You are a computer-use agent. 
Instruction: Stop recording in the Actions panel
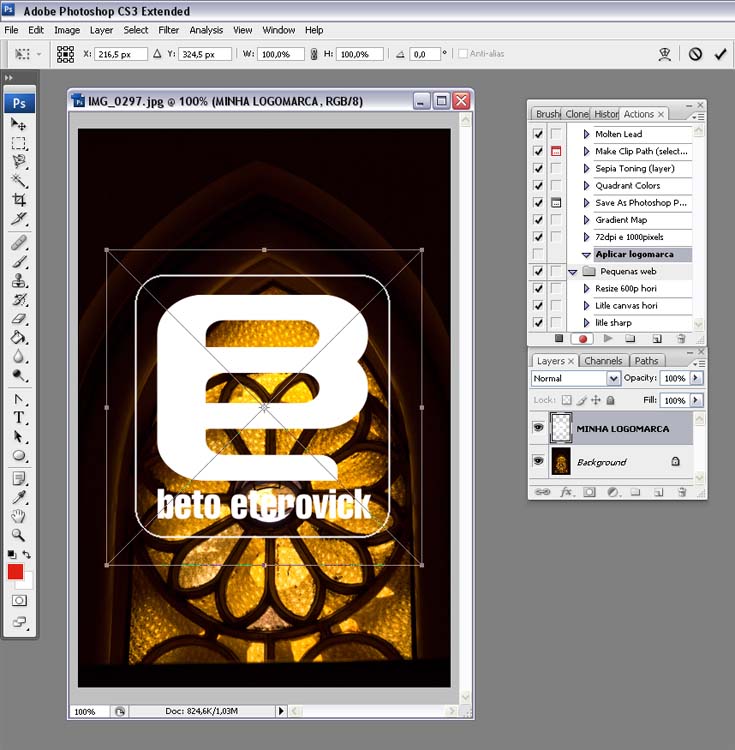pyautogui.click(x=559, y=339)
